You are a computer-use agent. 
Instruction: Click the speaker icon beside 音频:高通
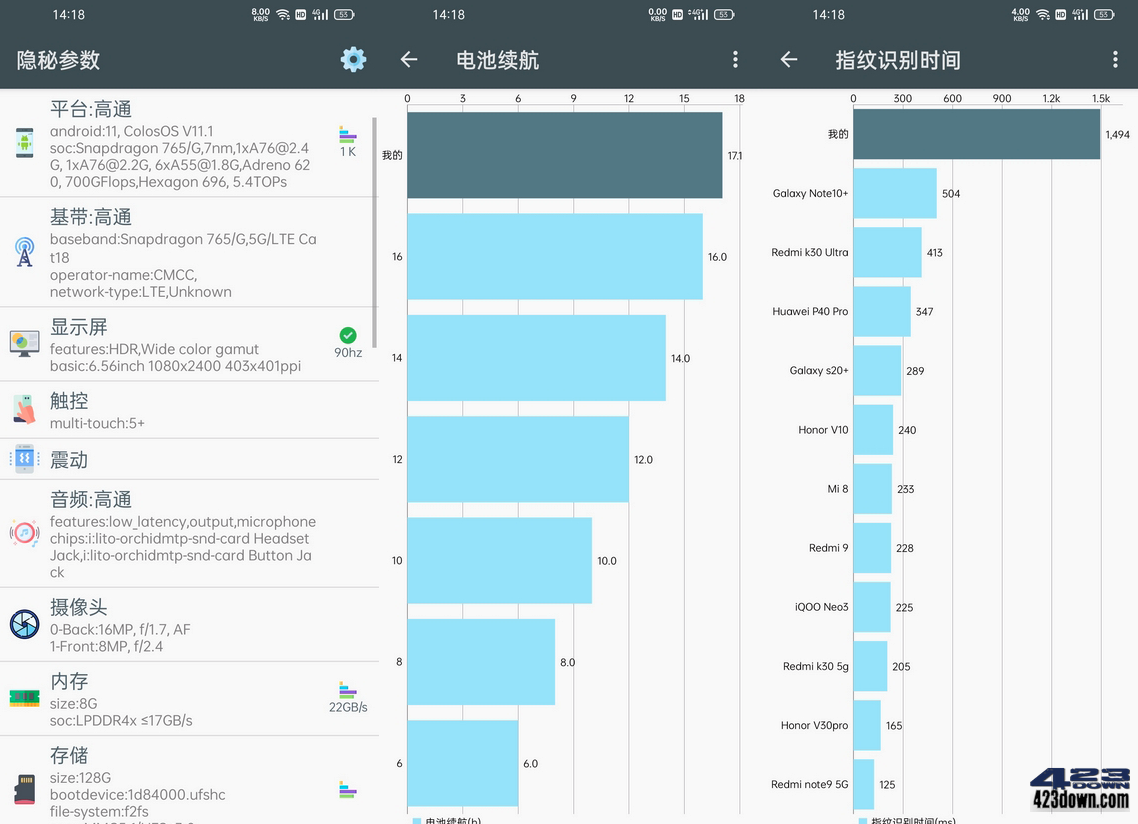click(x=24, y=533)
